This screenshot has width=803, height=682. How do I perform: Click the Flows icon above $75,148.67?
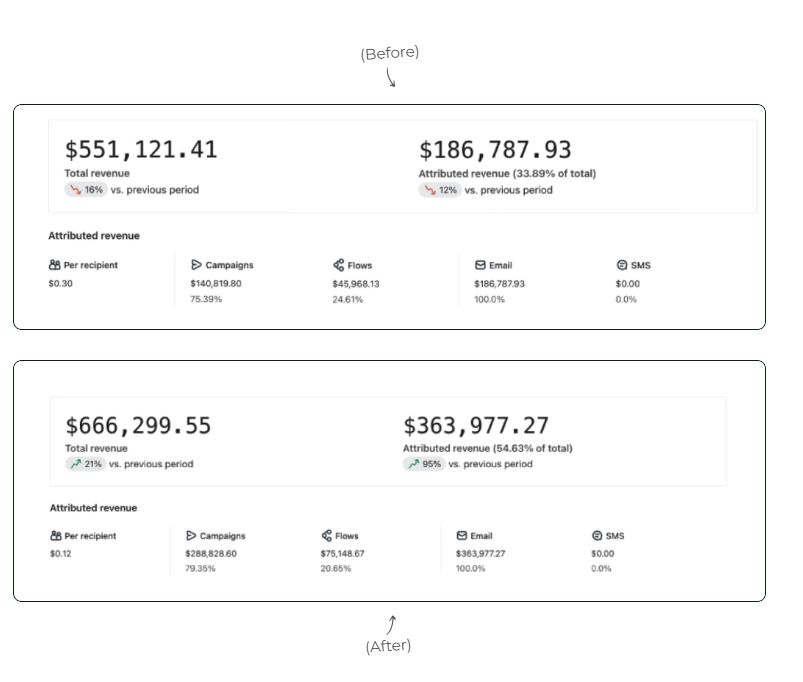pyautogui.click(x=327, y=536)
